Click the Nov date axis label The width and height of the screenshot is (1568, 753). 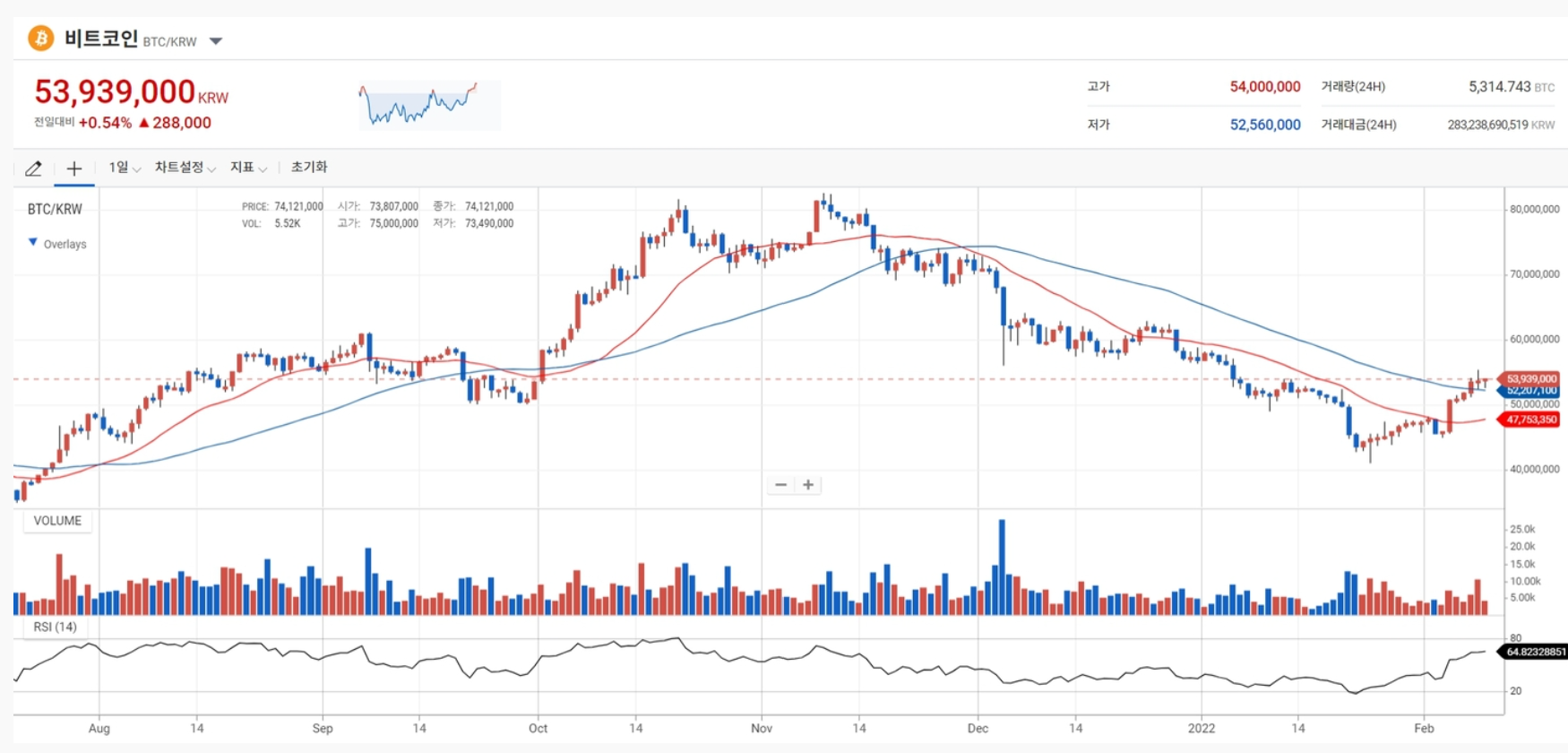pyautogui.click(x=762, y=728)
